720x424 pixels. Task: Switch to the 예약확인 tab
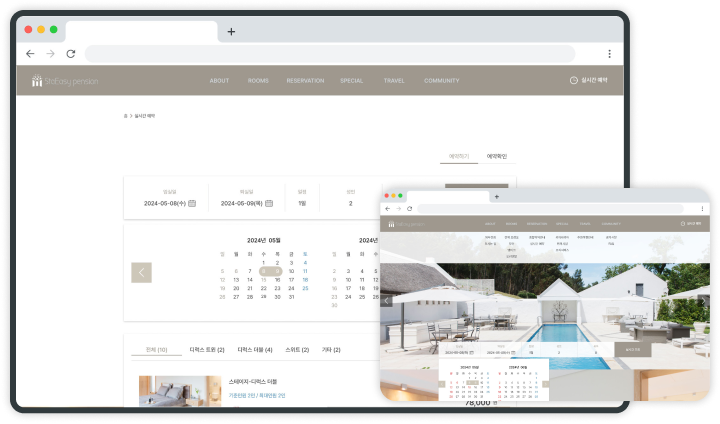[497, 156]
